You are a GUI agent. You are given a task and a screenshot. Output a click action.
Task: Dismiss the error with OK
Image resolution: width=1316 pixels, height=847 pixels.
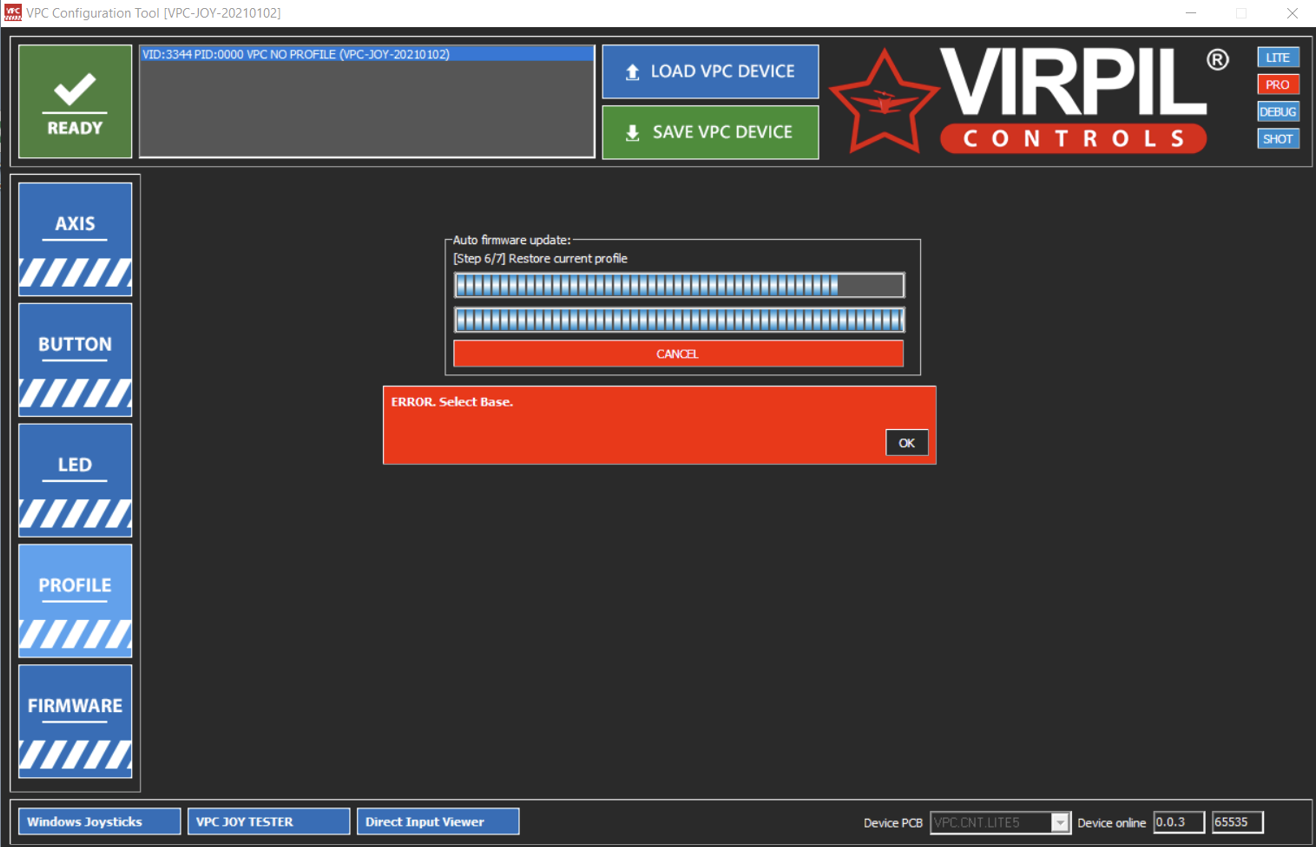click(907, 443)
